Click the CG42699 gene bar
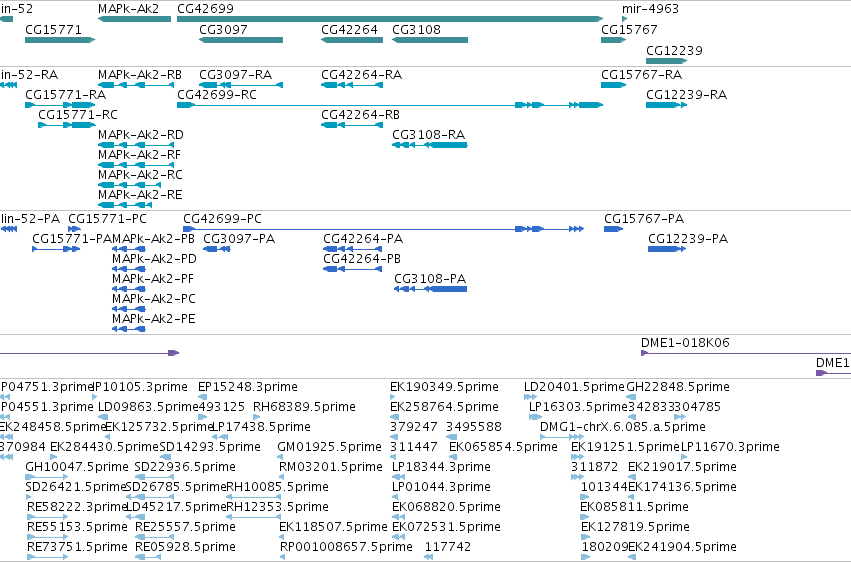 390,19
